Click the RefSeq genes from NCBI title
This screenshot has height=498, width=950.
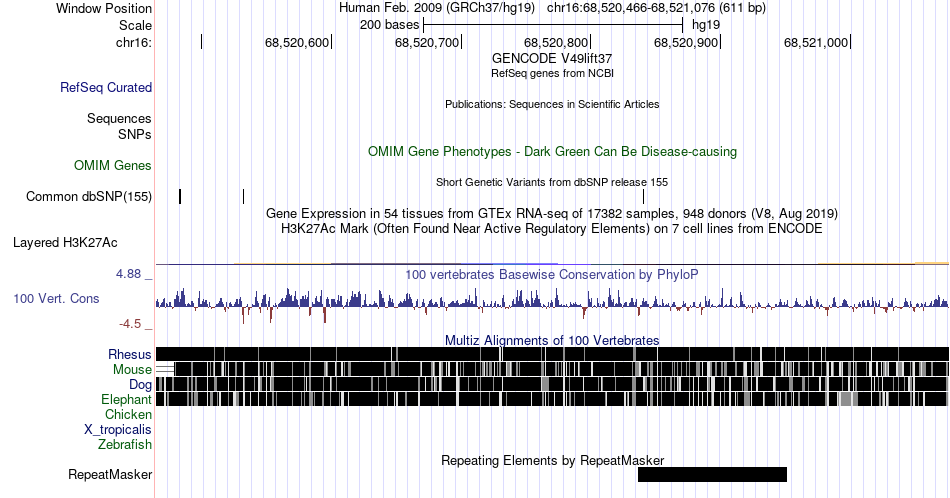click(552, 73)
